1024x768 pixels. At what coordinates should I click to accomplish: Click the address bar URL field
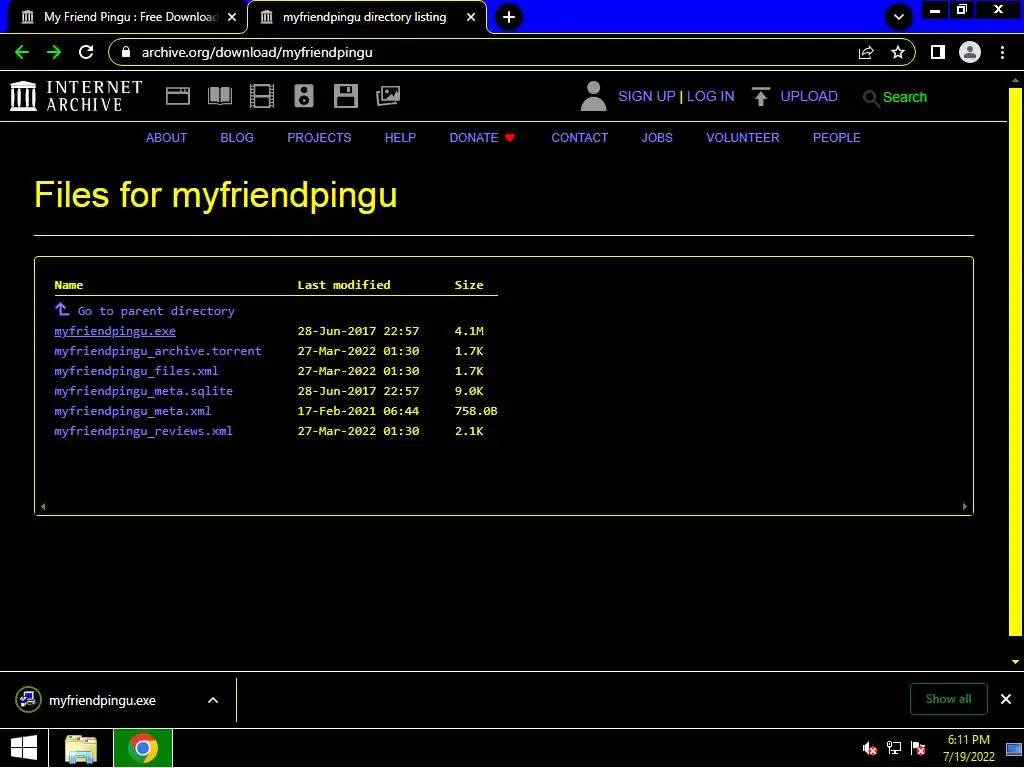[x=483, y=52]
